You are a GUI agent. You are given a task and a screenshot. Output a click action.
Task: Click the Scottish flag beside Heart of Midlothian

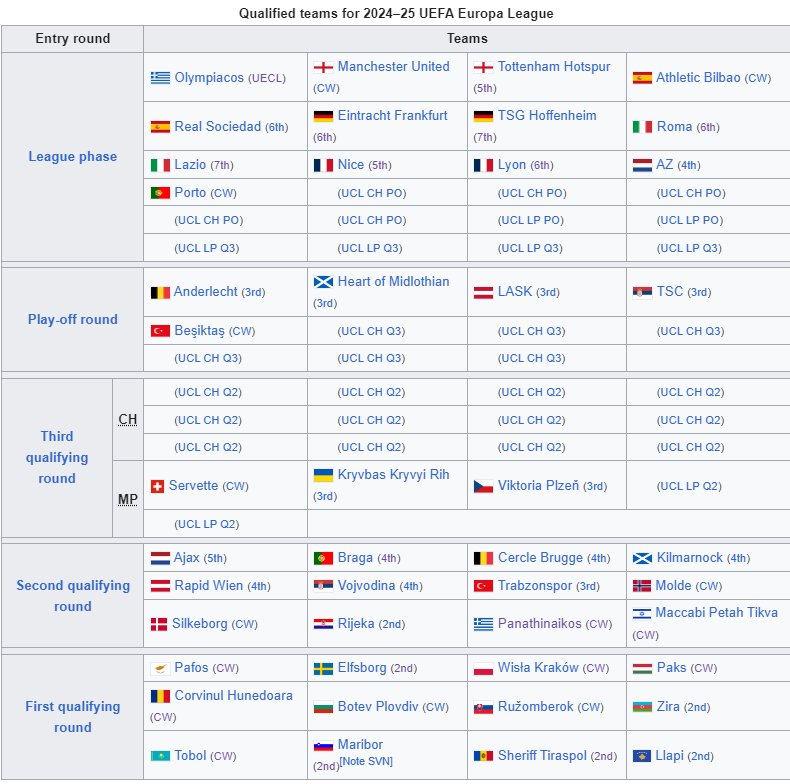click(323, 282)
